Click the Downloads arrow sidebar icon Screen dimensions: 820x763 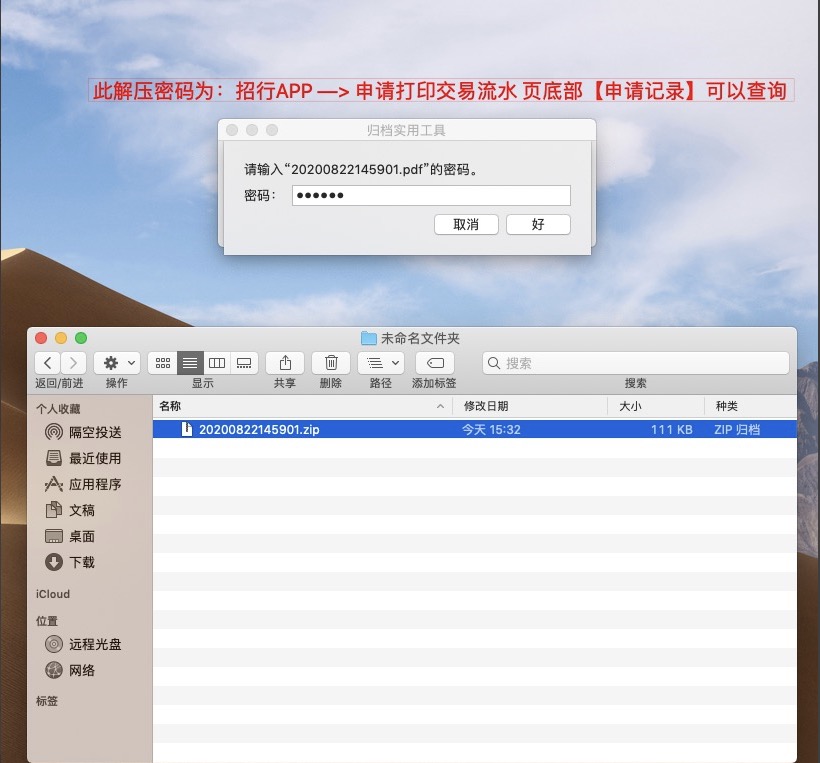[53, 562]
